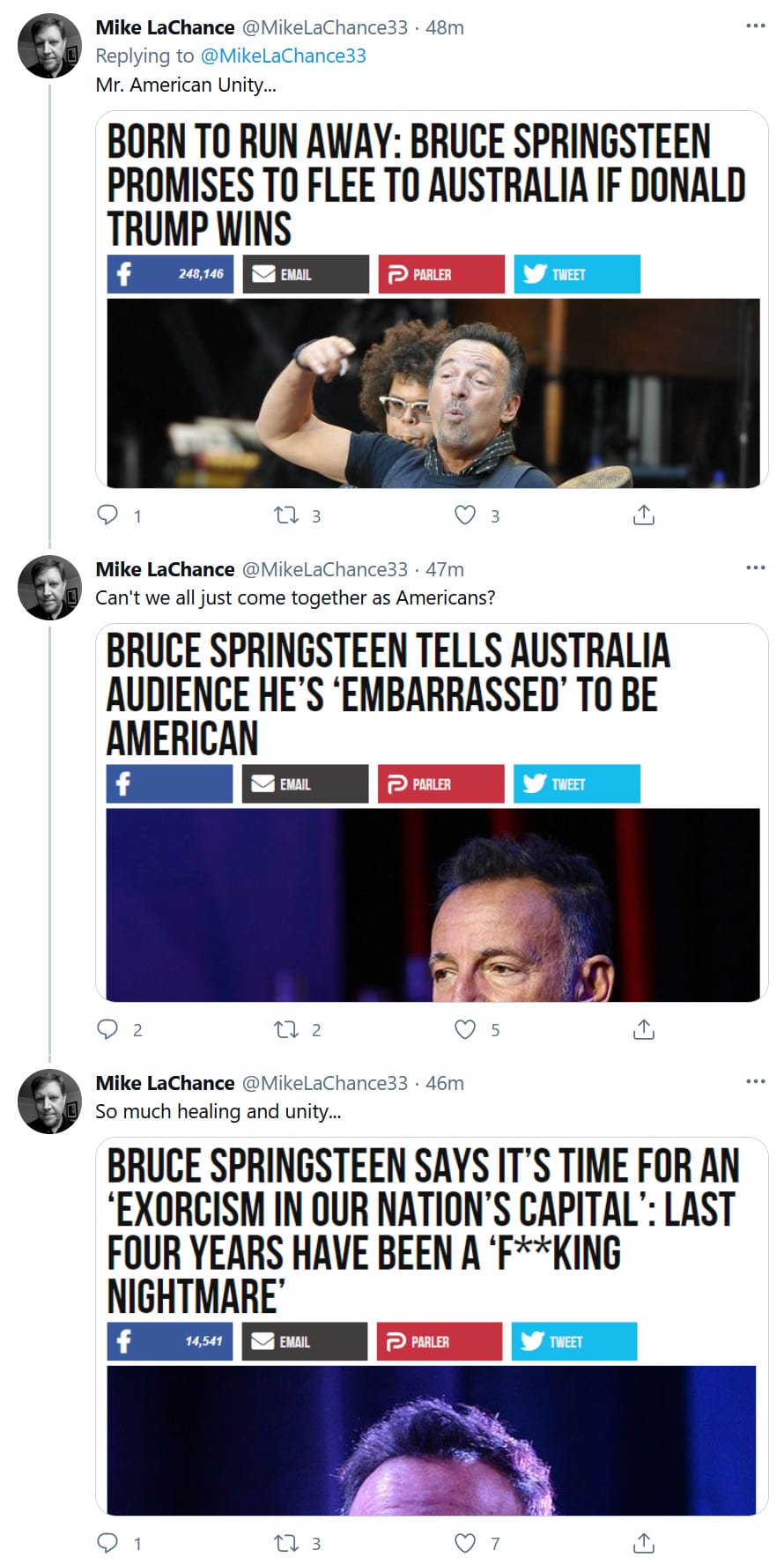This screenshot has height=1565, width=784.
Task: Share the "Mr. American Unity..." tweet
Action: 644,515
